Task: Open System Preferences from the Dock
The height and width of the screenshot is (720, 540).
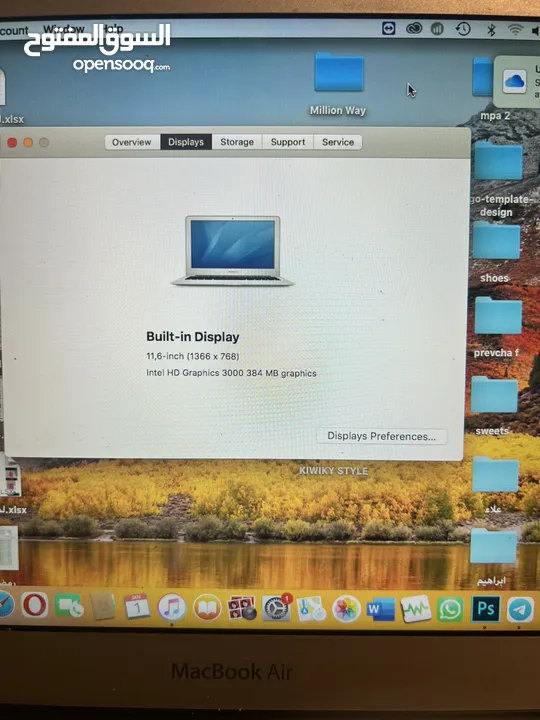Action: [276, 608]
